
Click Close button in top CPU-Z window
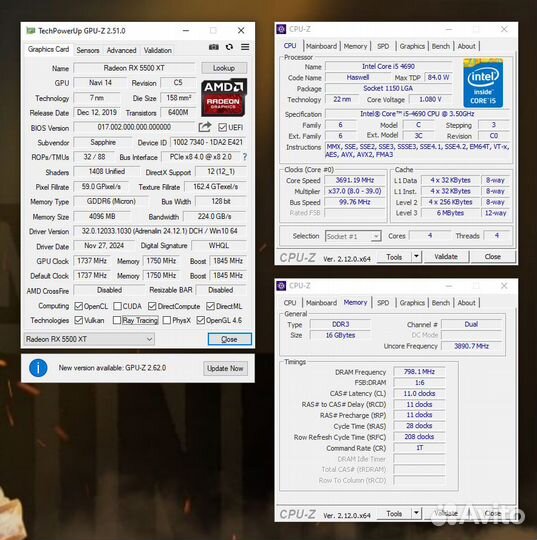pyautogui.click(x=493, y=257)
